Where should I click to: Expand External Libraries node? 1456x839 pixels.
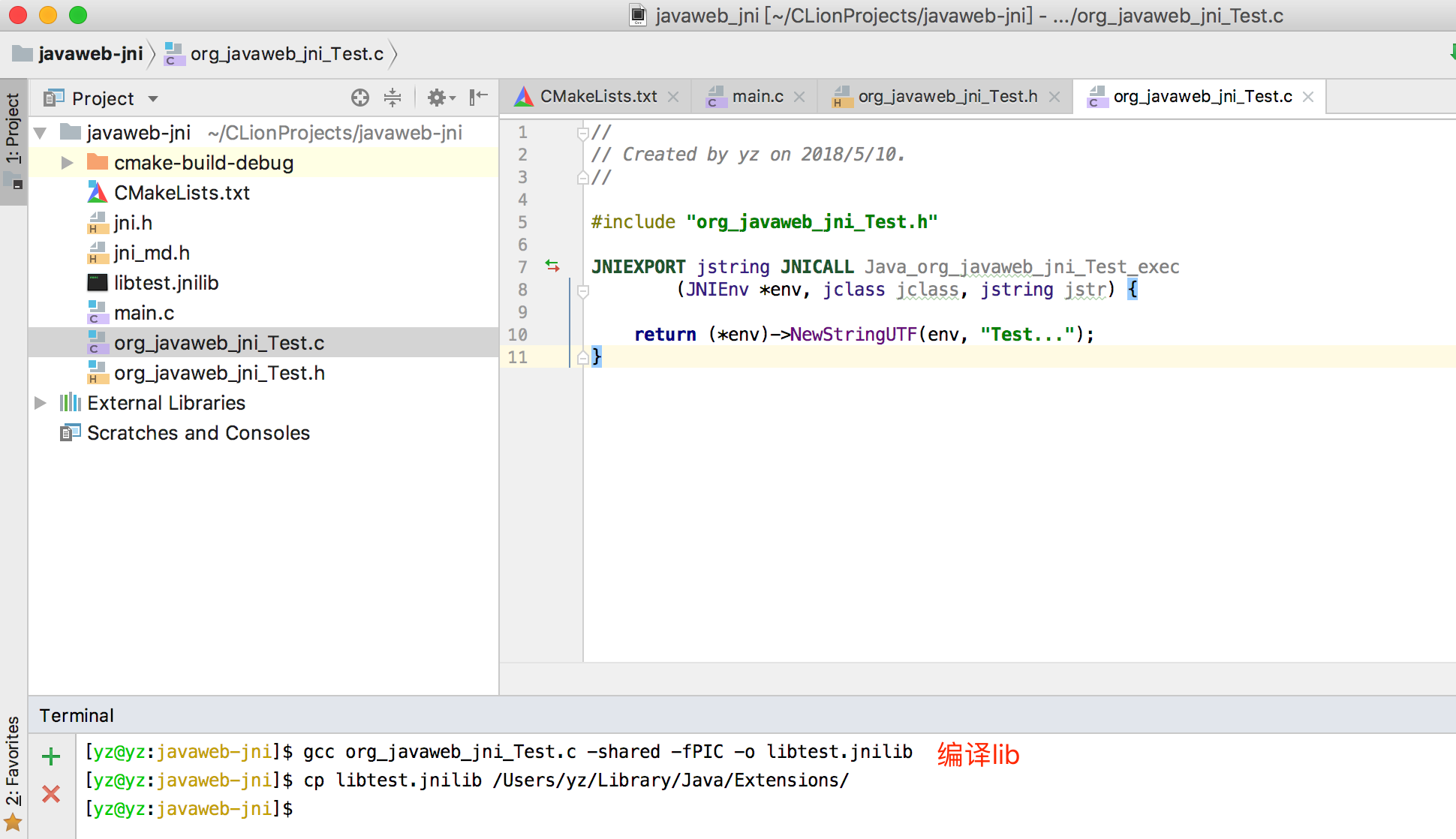[41, 403]
